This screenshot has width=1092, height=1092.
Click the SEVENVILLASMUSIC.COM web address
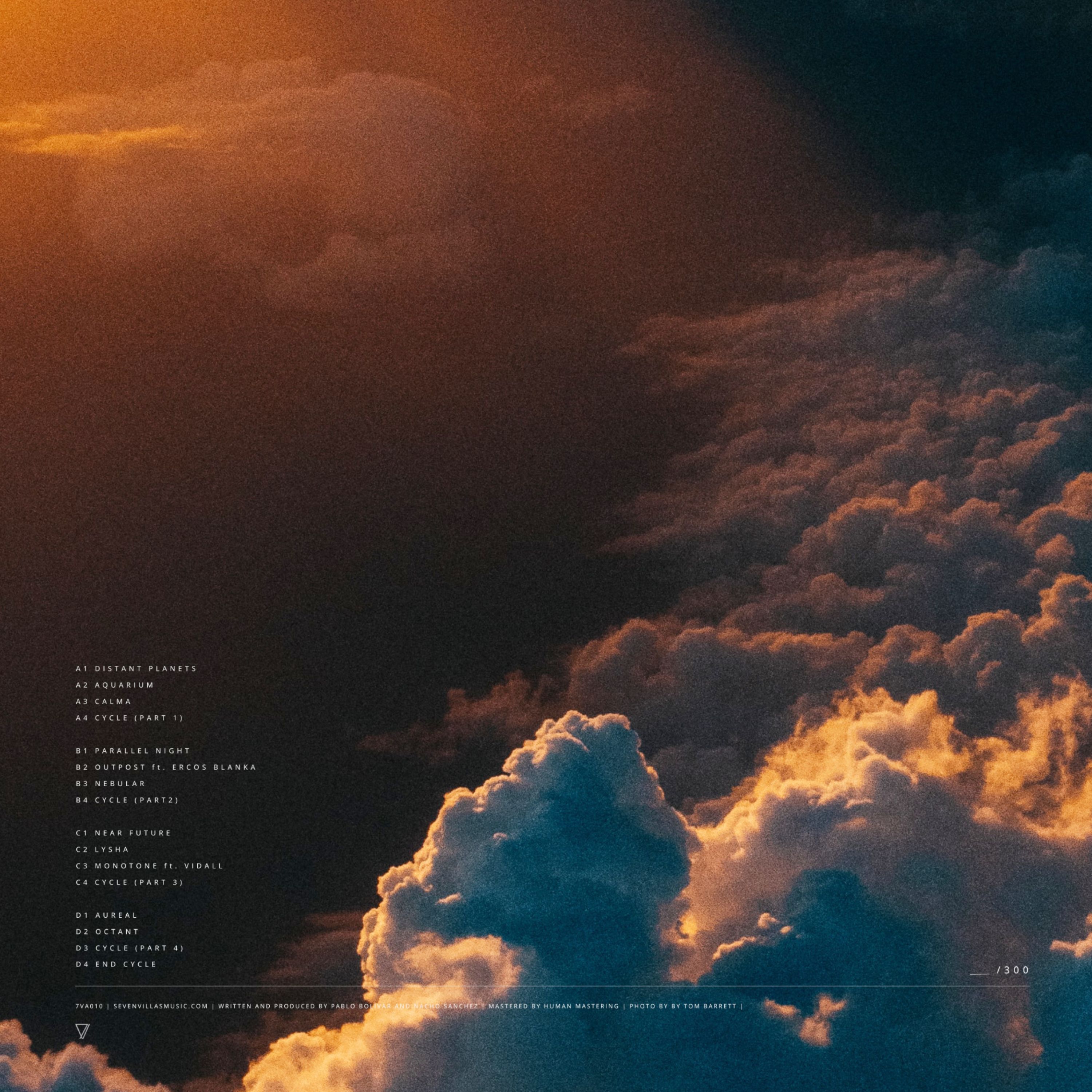161,1006
